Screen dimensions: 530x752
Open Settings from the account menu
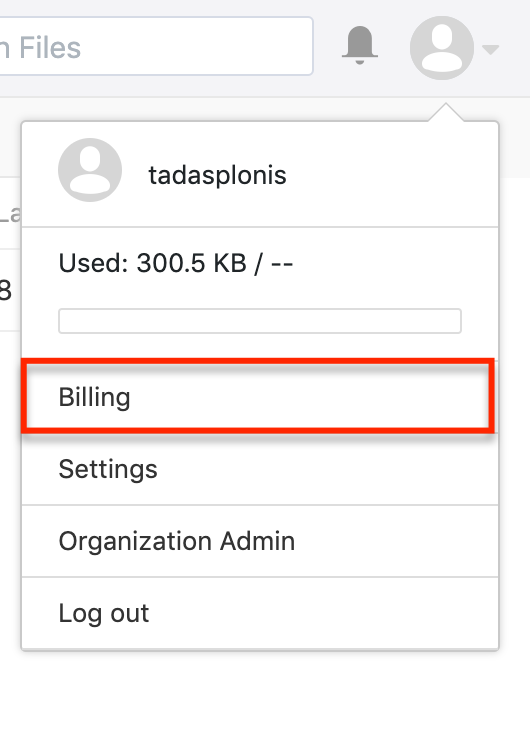pos(260,469)
